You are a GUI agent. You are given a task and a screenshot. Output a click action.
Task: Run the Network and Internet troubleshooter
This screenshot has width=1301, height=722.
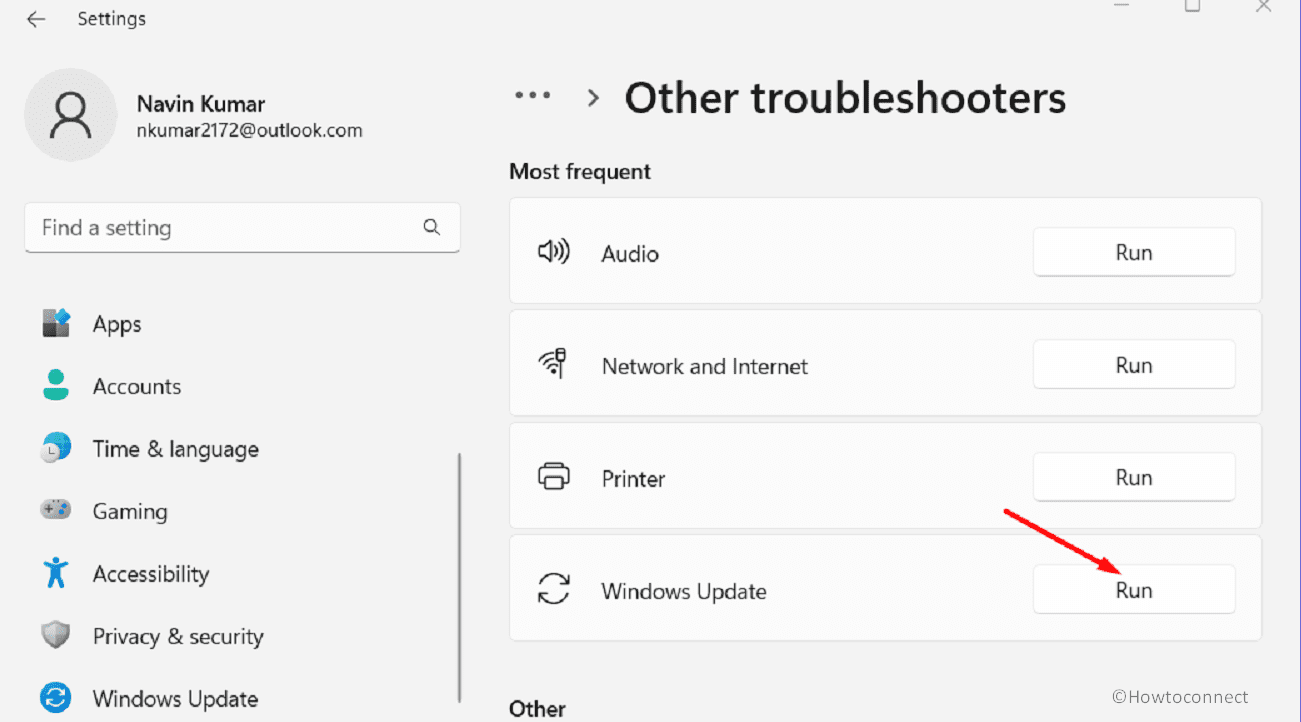click(1134, 365)
